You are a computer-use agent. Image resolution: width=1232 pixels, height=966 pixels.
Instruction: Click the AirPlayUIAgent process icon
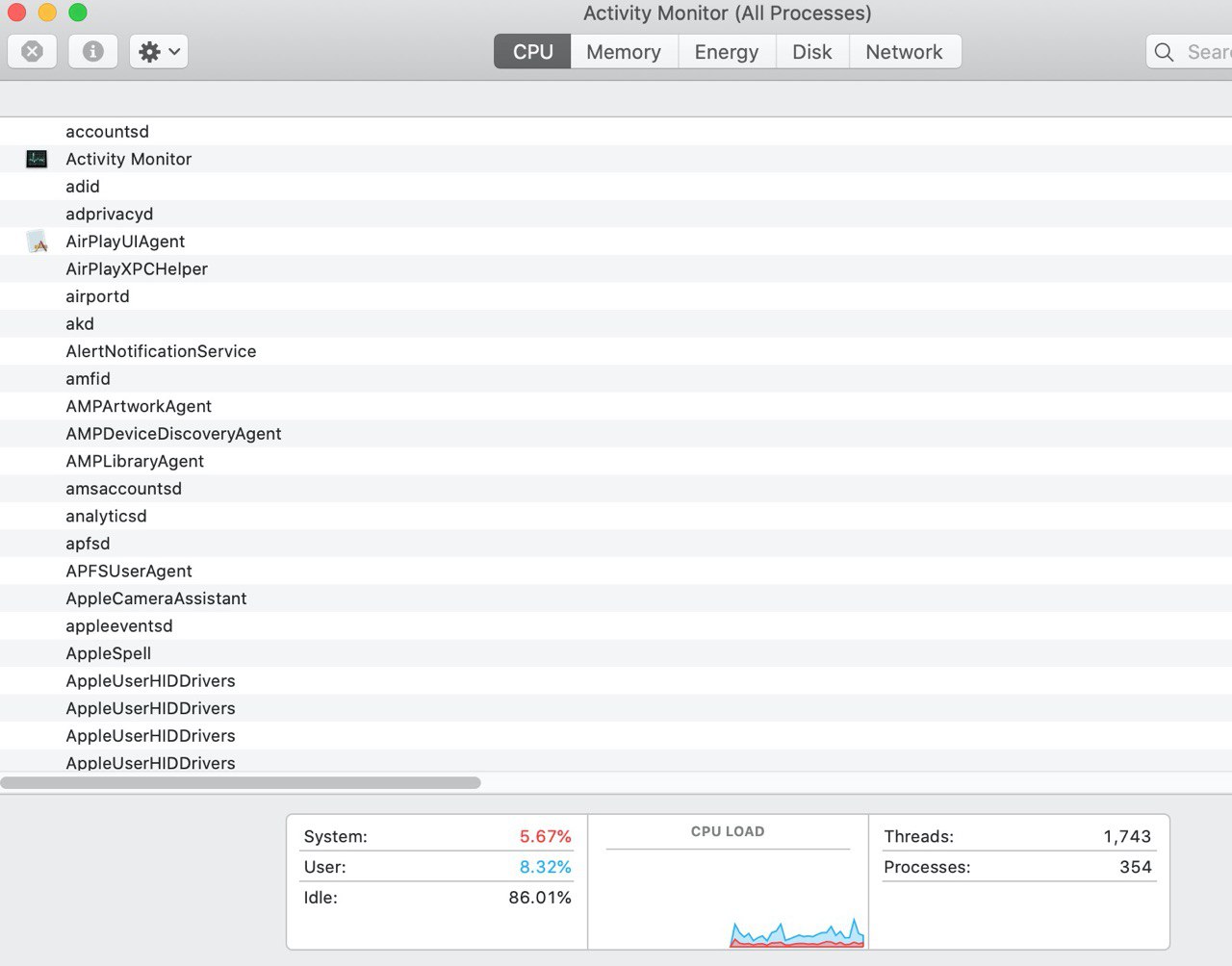(37, 241)
